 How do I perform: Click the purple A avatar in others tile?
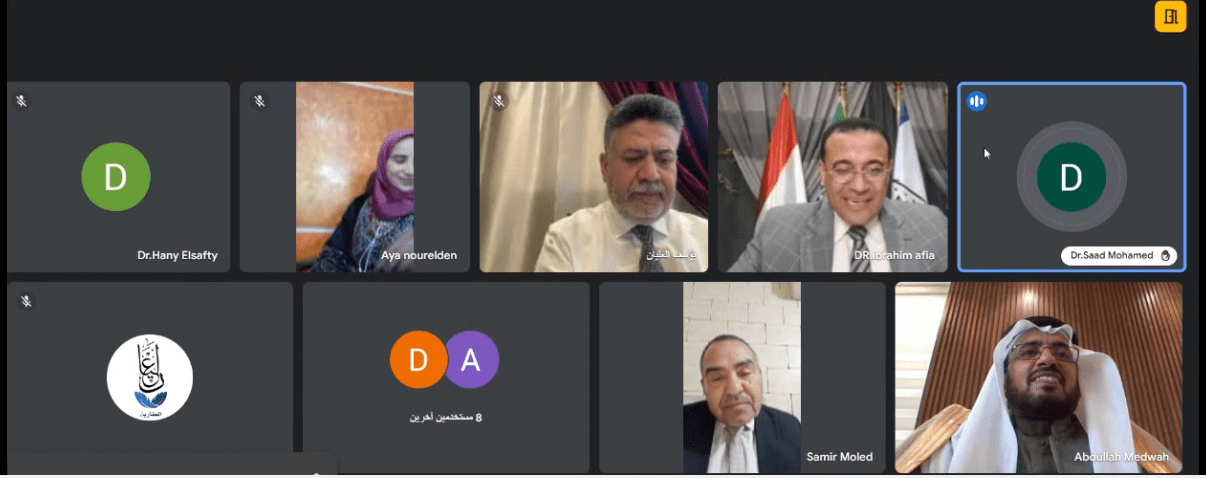470,359
